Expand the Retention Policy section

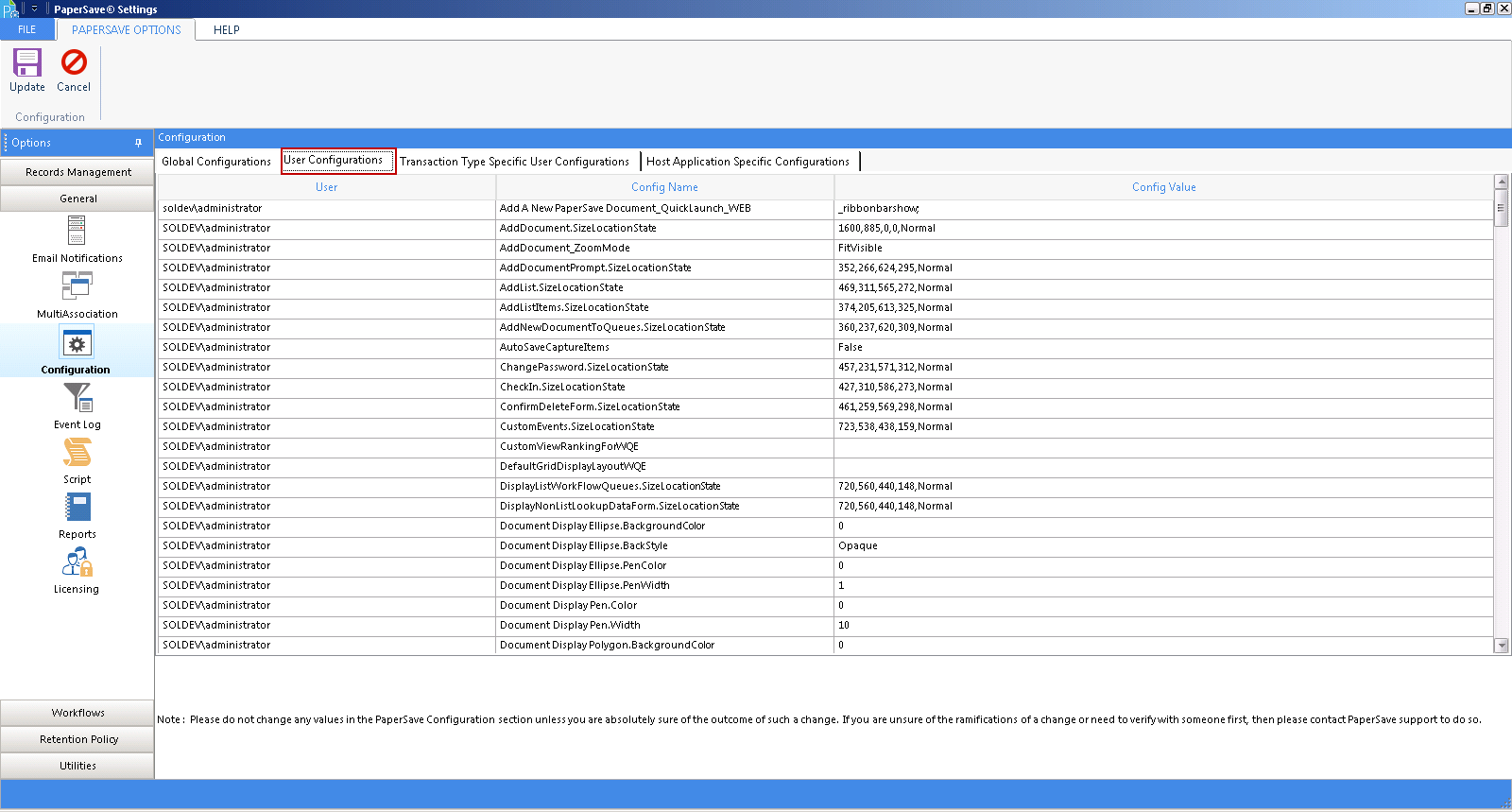[x=77, y=739]
